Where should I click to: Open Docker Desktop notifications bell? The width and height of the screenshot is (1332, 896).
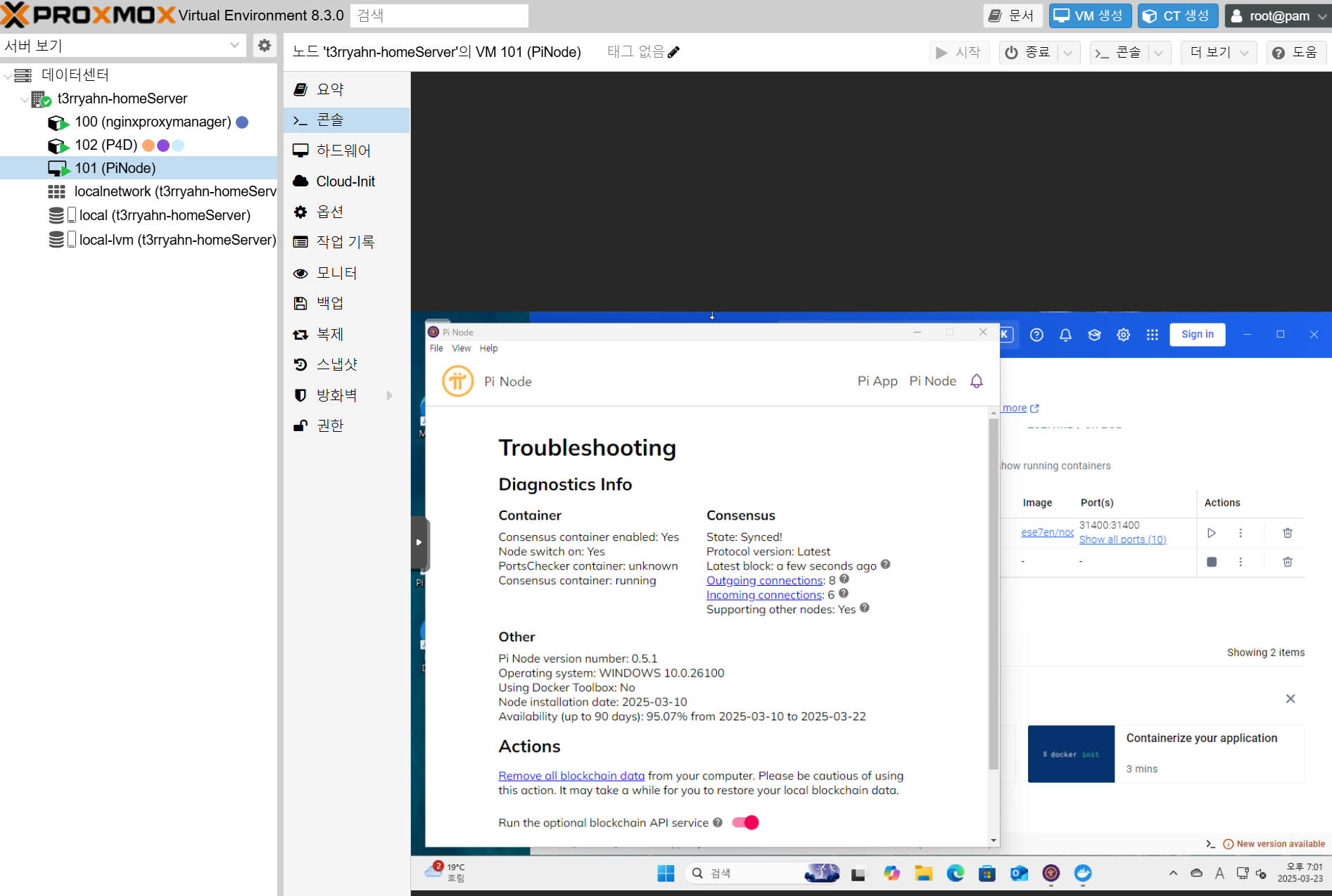coord(1065,335)
